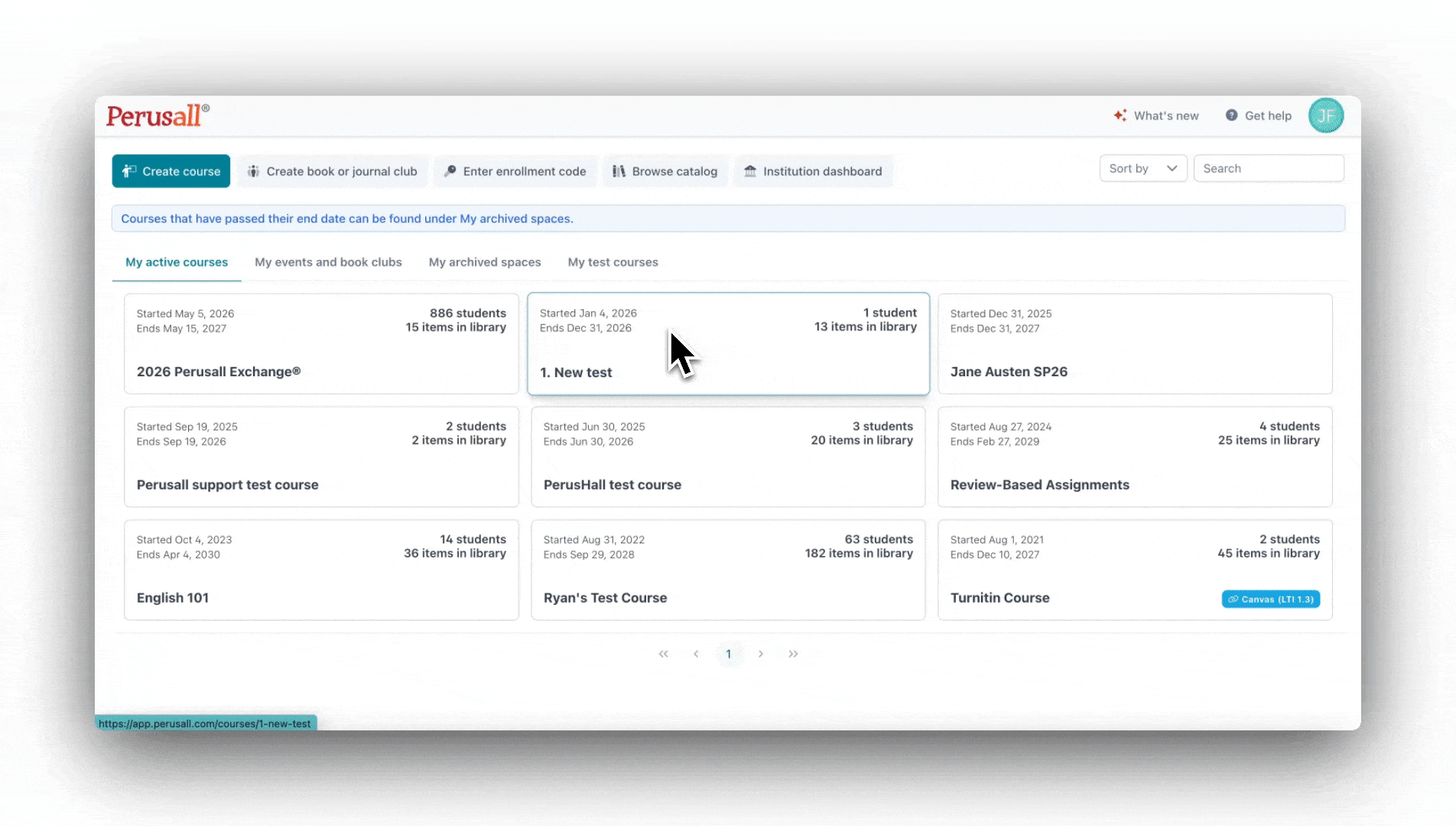The width and height of the screenshot is (1456, 826).
Task: Open the JF user avatar menu
Action: pos(1326,115)
